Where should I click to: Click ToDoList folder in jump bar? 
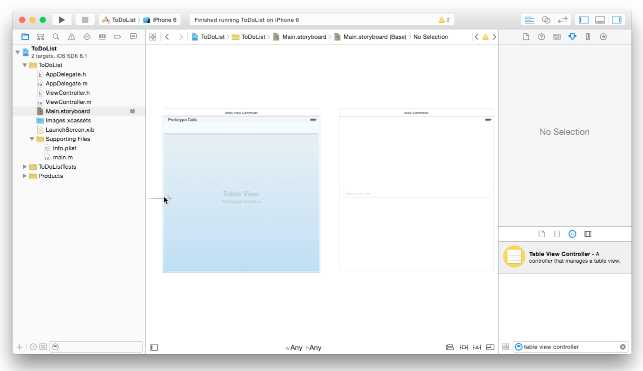pyautogui.click(x=249, y=37)
